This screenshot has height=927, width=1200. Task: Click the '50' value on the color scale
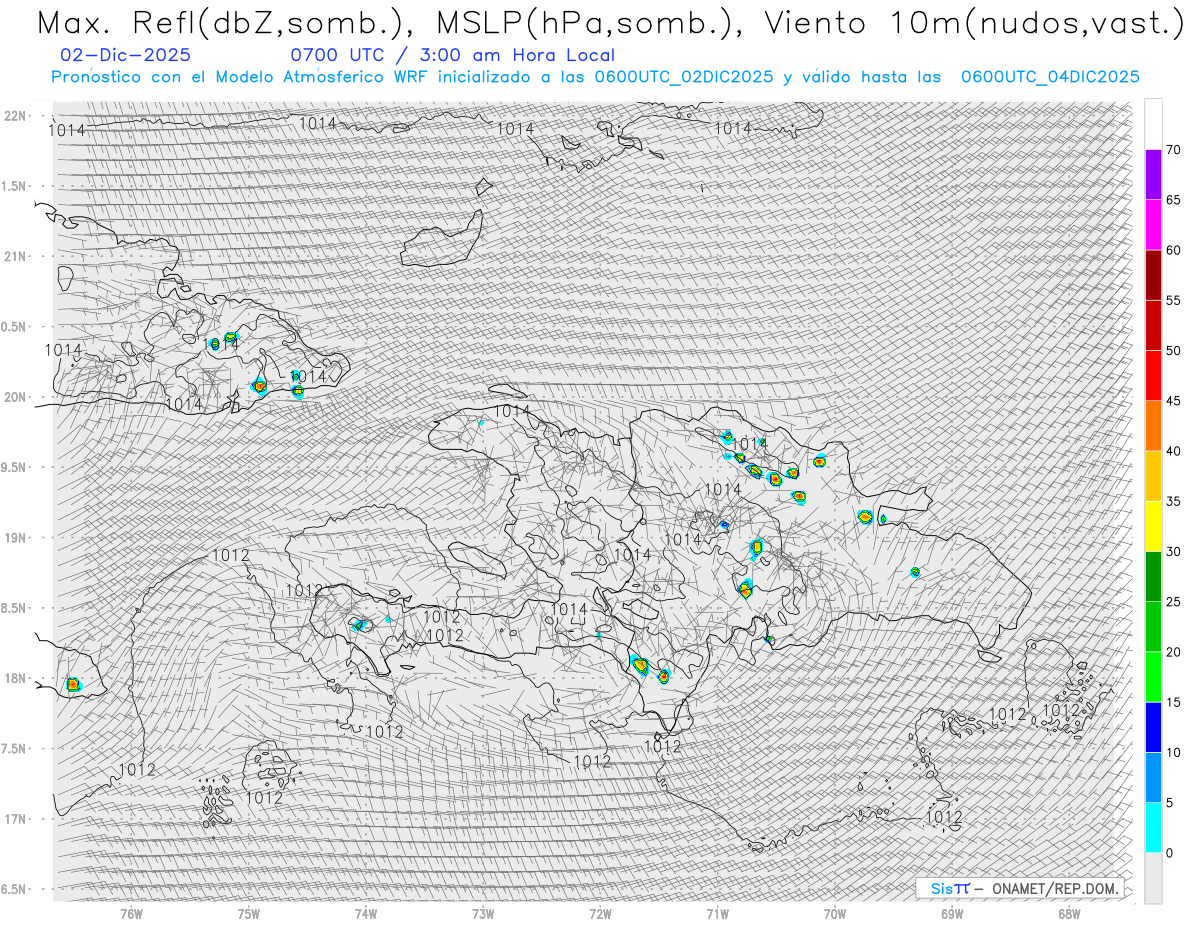[1173, 351]
